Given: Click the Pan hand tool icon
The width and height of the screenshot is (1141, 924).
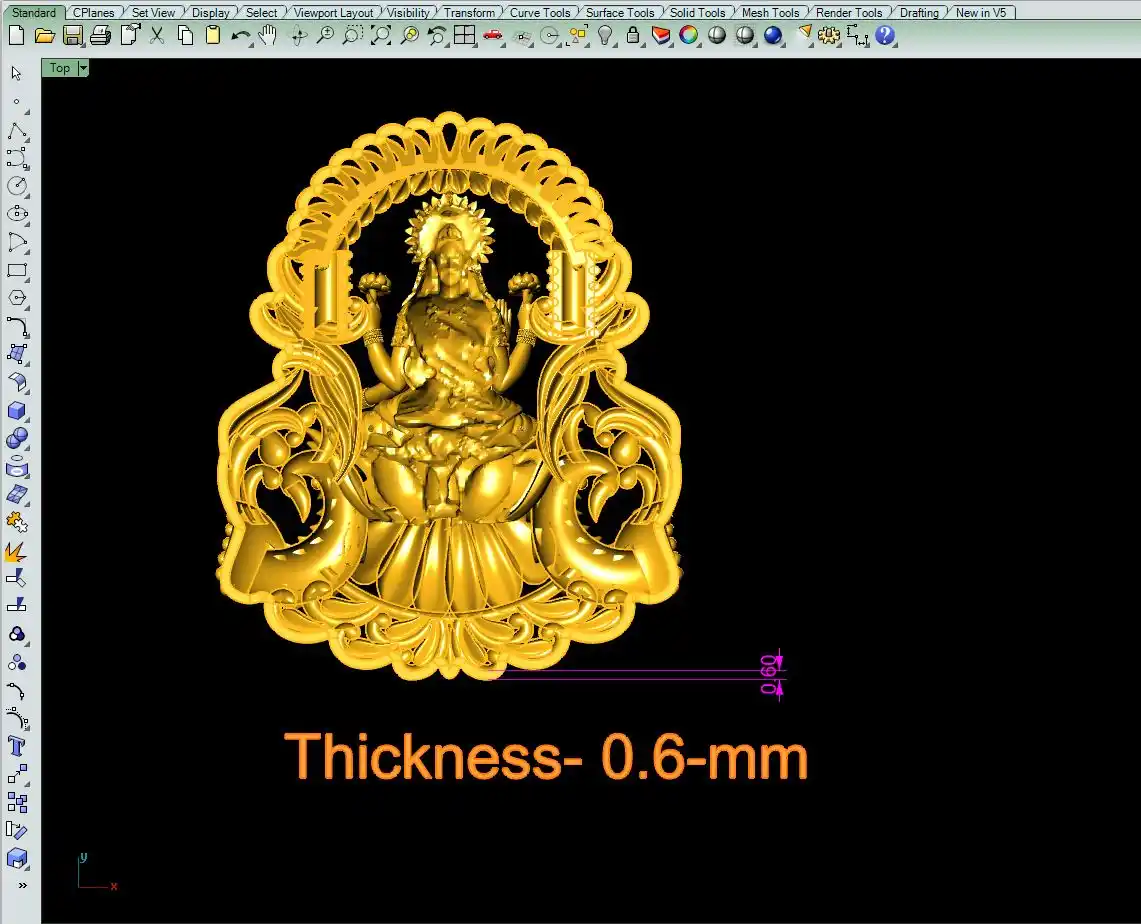Looking at the screenshot, I should [268, 36].
